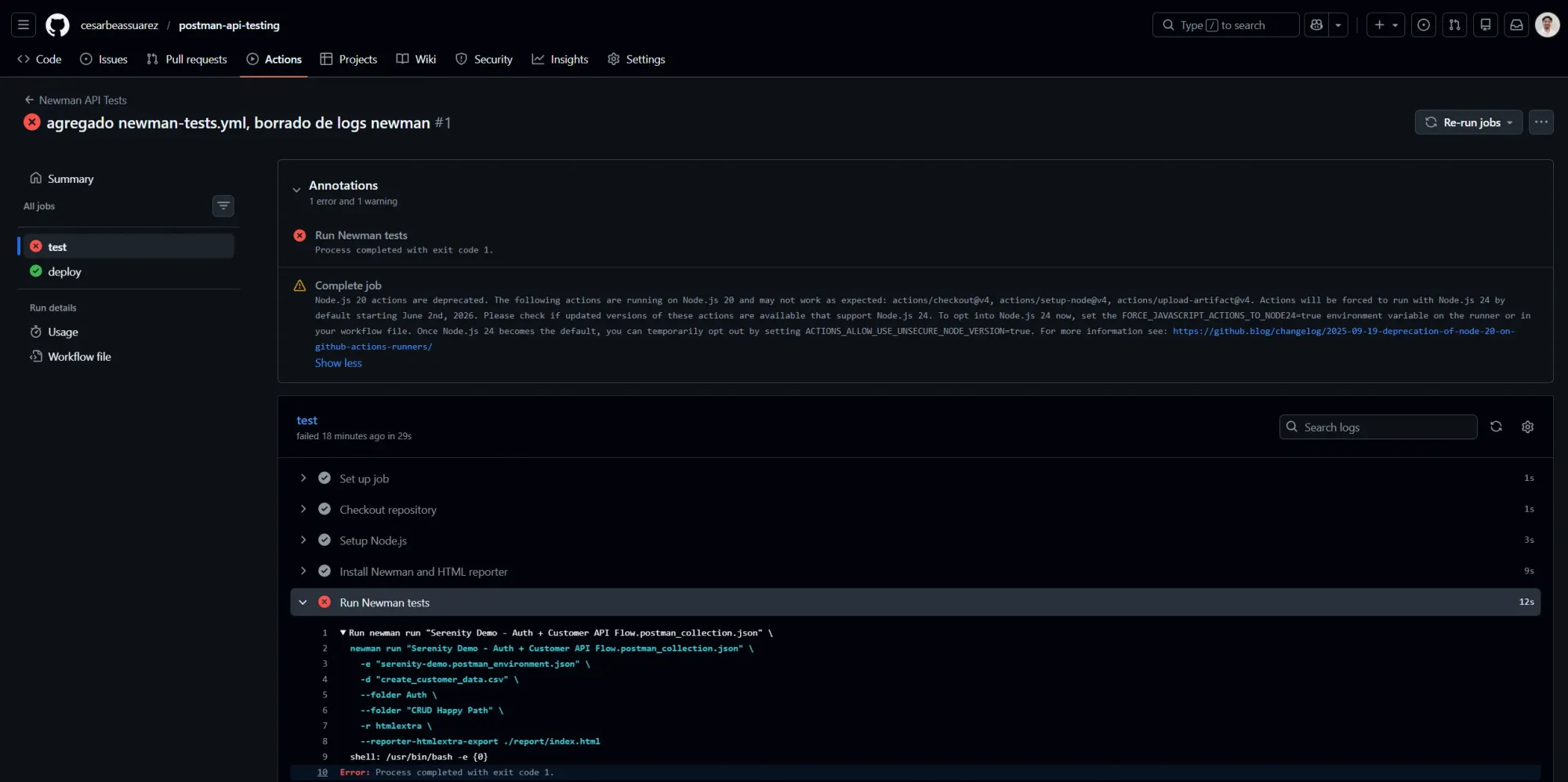Open your profile avatar menu
The height and width of the screenshot is (782, 1568).
(1547, 24)
